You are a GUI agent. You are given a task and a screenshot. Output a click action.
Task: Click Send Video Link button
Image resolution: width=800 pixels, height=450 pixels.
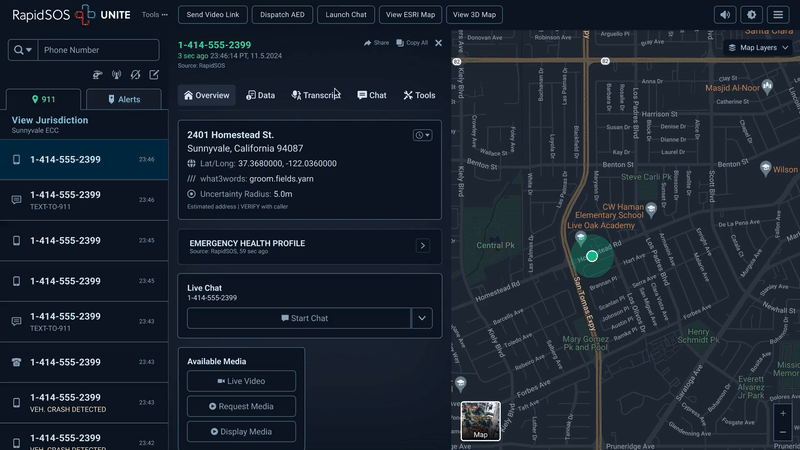point(213,15)
